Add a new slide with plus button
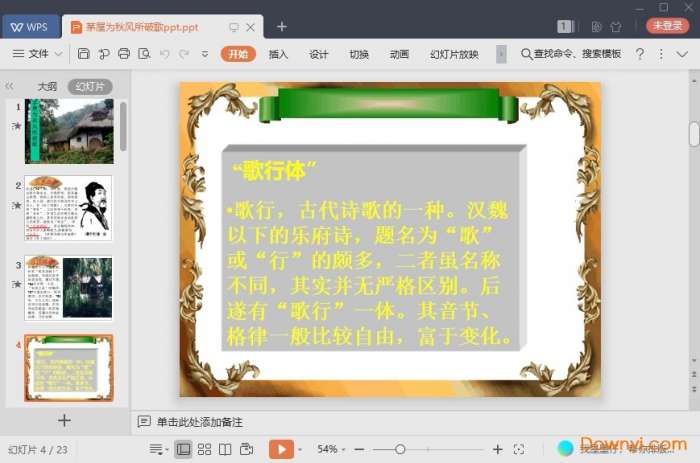The width and height of the screenshot is (700, 463). tap(64, 420)
